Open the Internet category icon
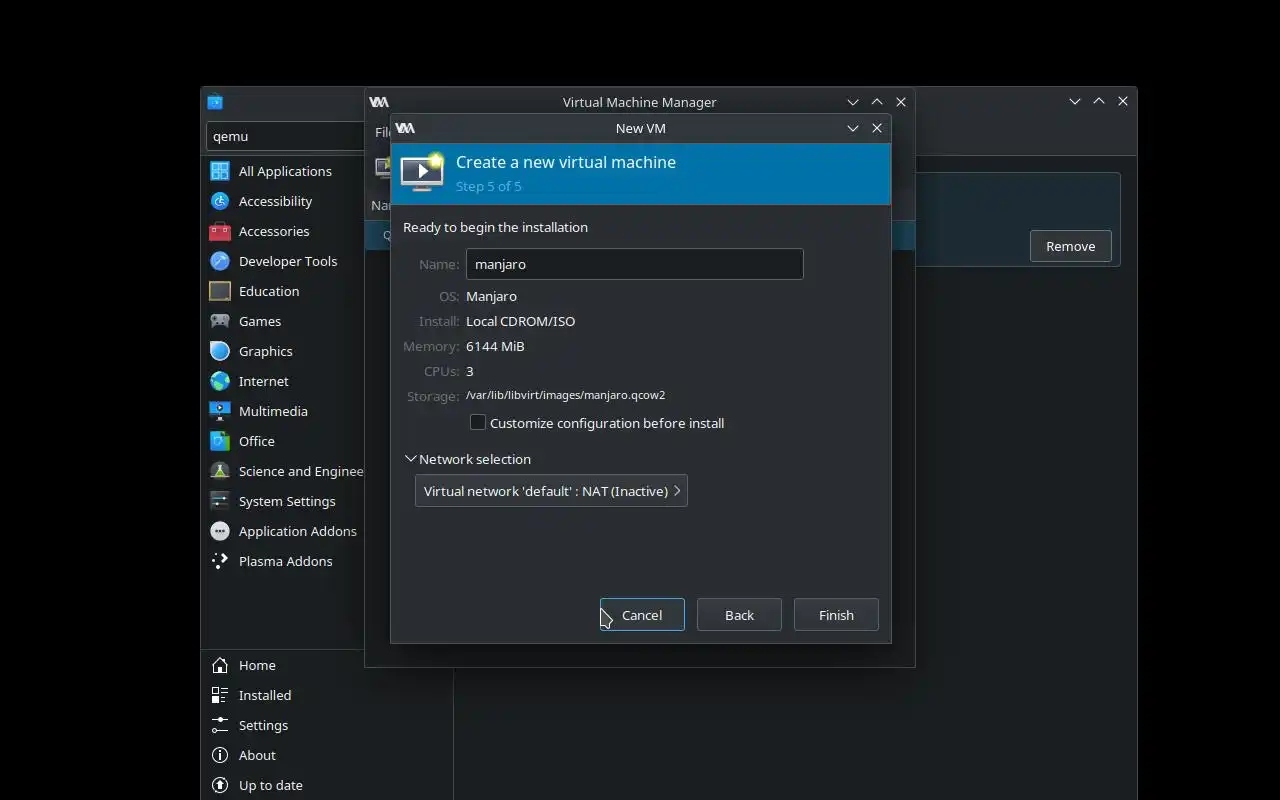Image resolution: width=1280 pixels, height=800 pixels. pyautogui.click(x=220, y=381)
